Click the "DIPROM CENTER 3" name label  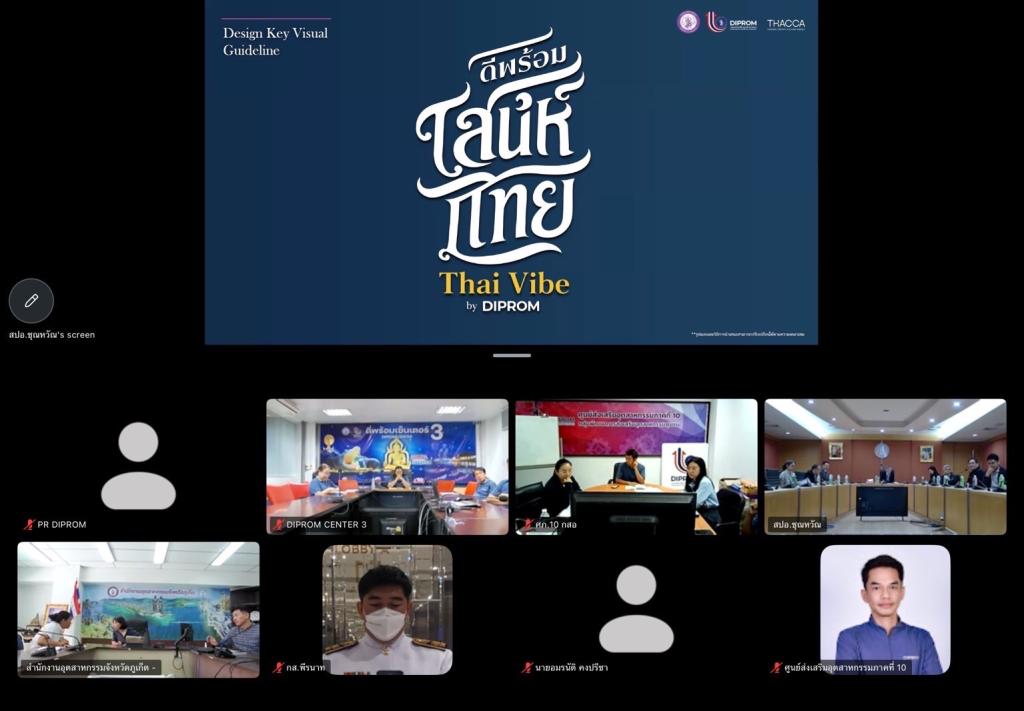(x=327, y=524)
